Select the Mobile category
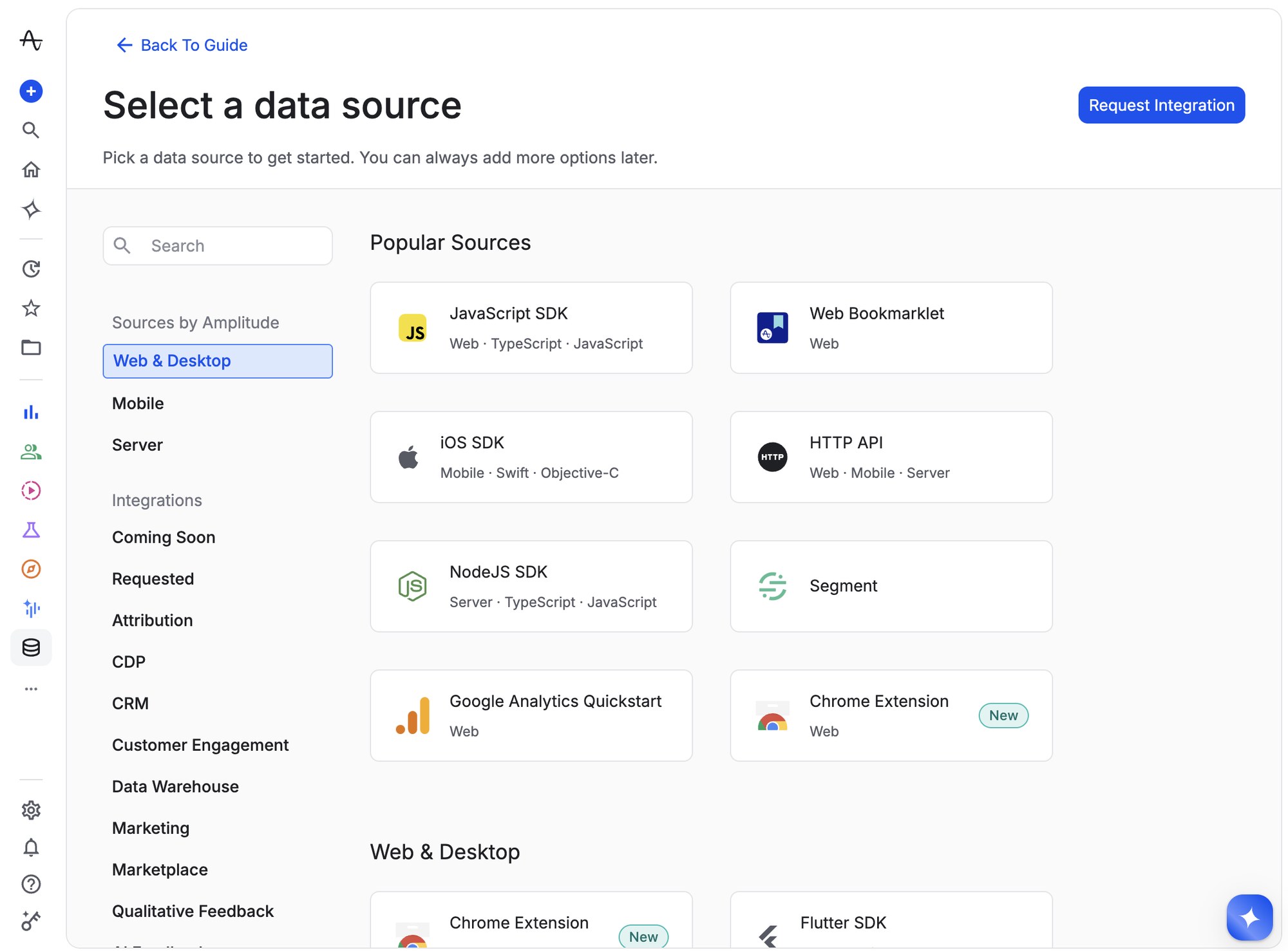Image resolution: width=1288 pixels, height=951 pixels. [x=138, y=403]
